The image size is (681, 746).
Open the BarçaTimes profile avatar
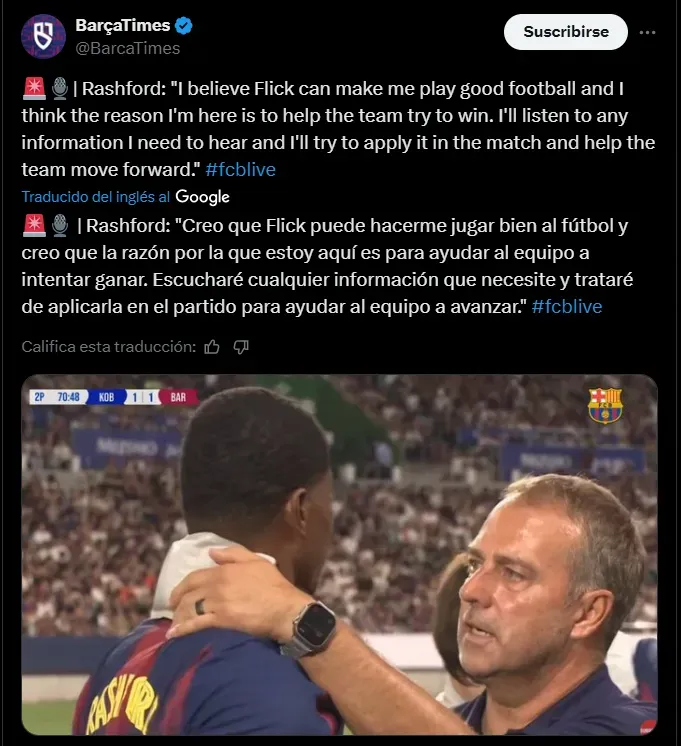[43, 37]
